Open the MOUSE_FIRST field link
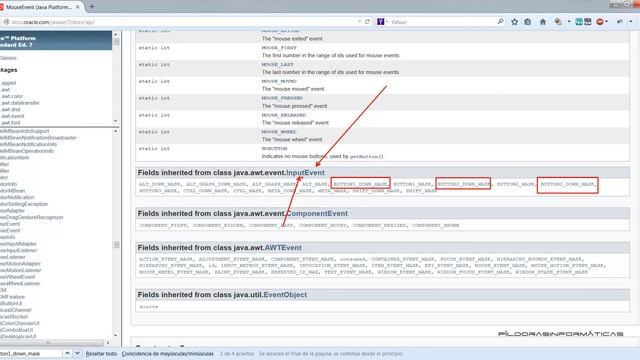The width and height of the screenshot is (640, 360). pos(279,48)
